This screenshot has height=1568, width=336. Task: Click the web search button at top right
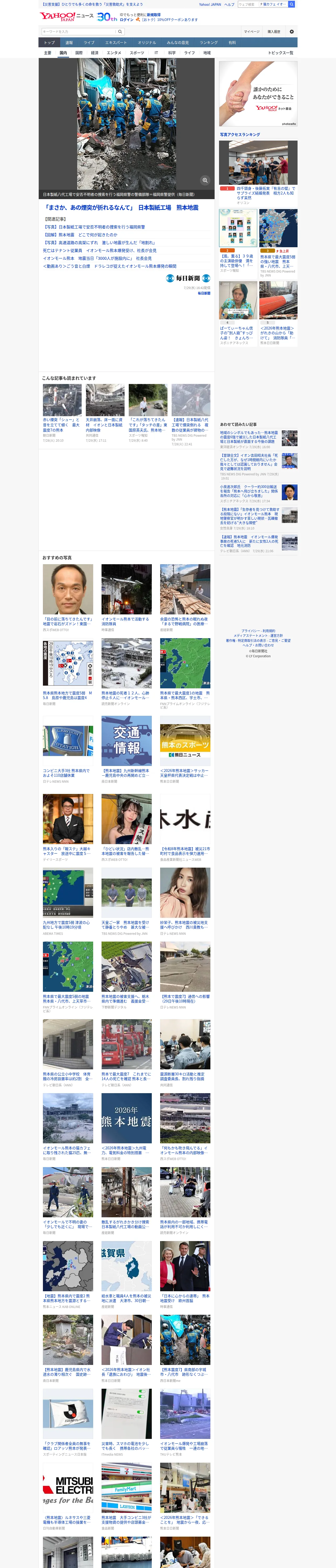292,4
